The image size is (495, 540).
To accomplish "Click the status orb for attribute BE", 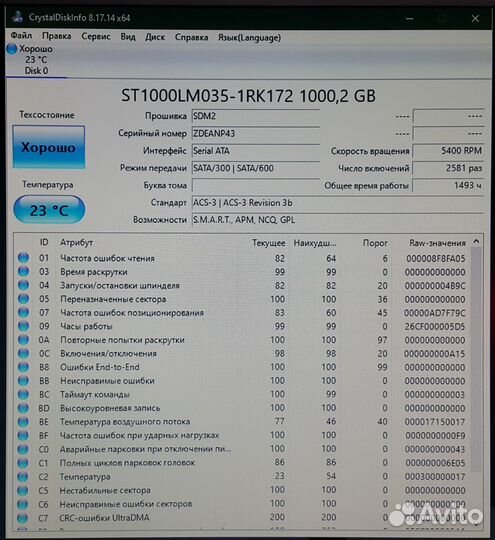I will pos(23,422).
